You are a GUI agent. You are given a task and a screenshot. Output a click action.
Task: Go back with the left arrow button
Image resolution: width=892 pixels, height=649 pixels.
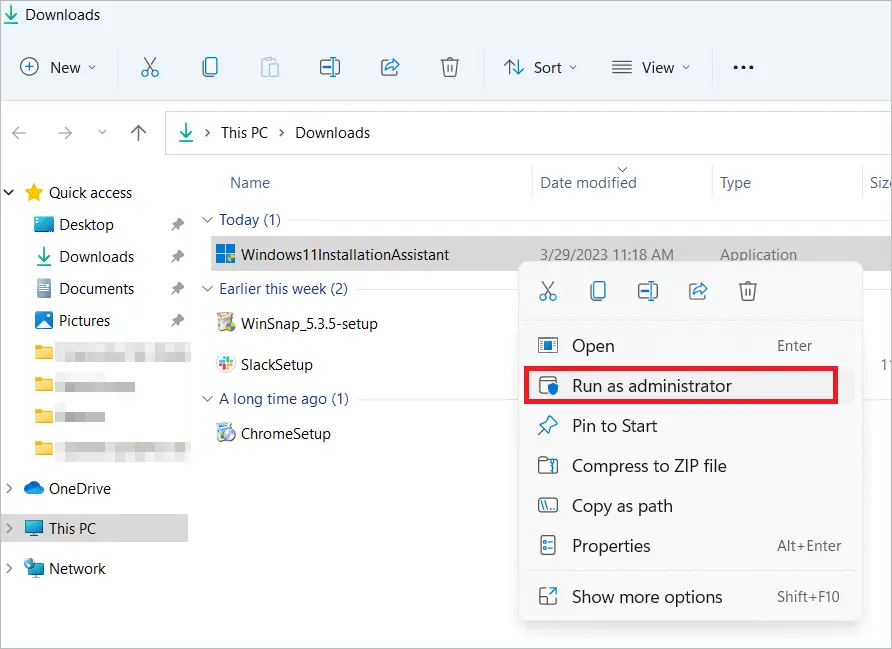pos(19,133)
